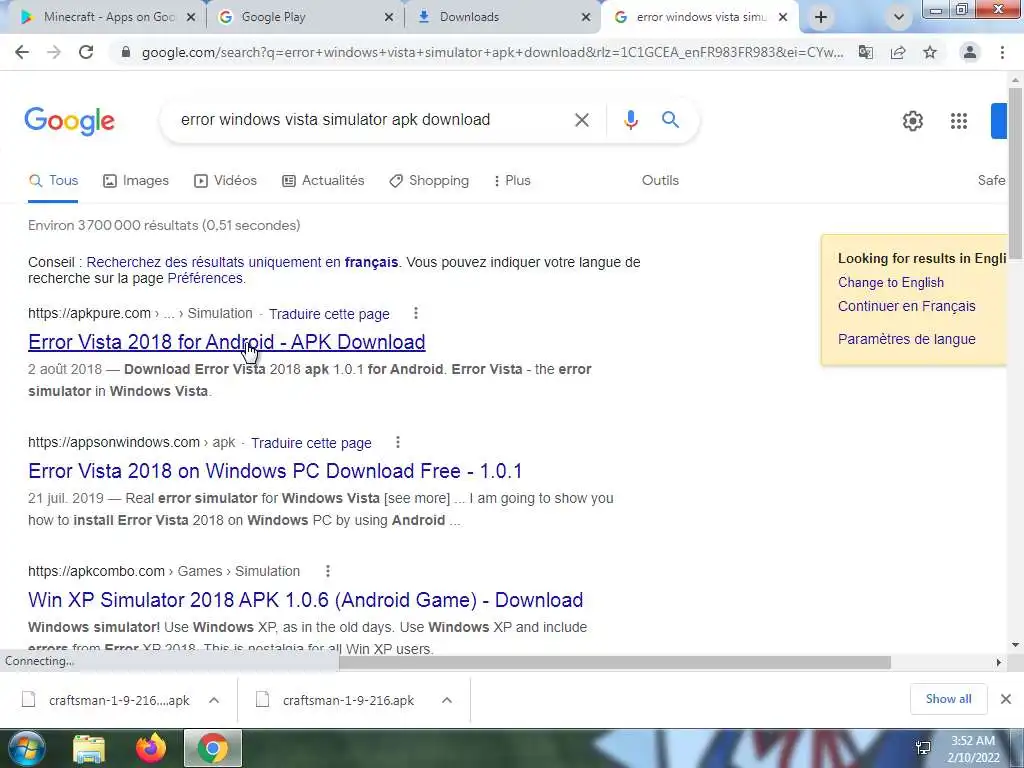Viewport: 1024px width, 768px height.
Task: Open Windows Explorer from taskbar
Action: pos(89,748)
